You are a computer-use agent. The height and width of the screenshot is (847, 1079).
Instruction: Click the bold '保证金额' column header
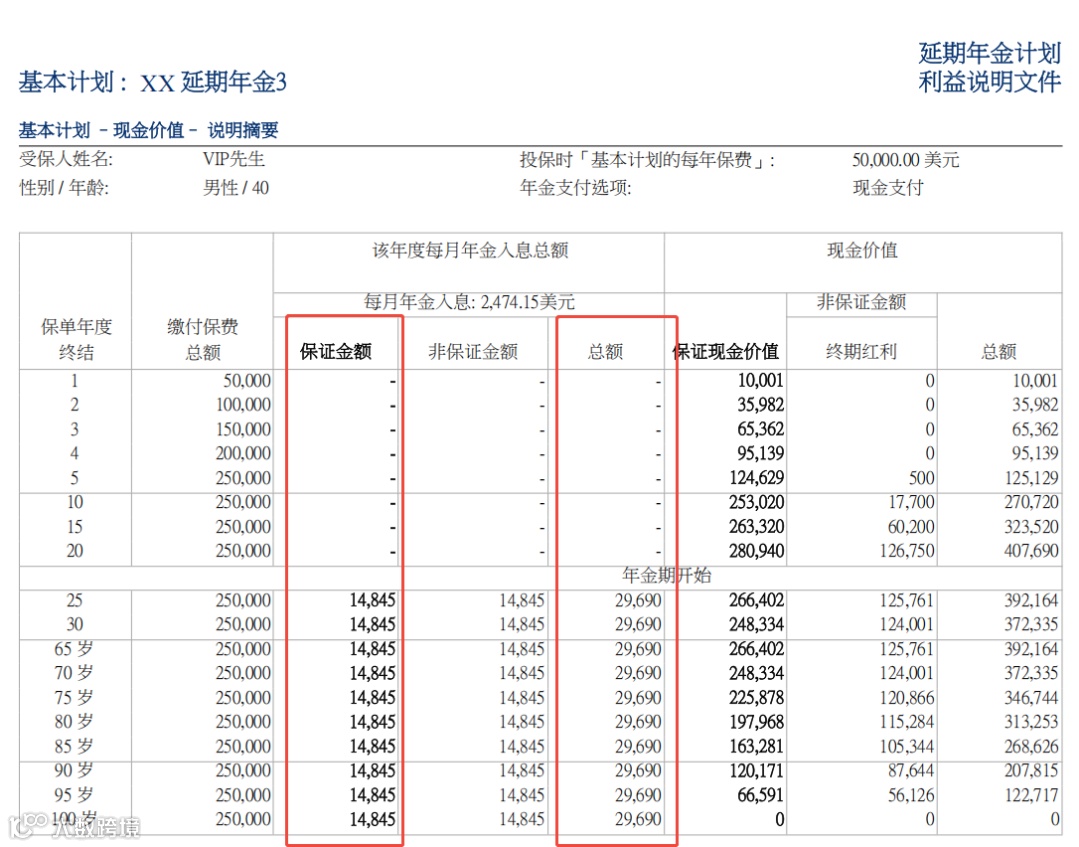click(x=336, y=352)
